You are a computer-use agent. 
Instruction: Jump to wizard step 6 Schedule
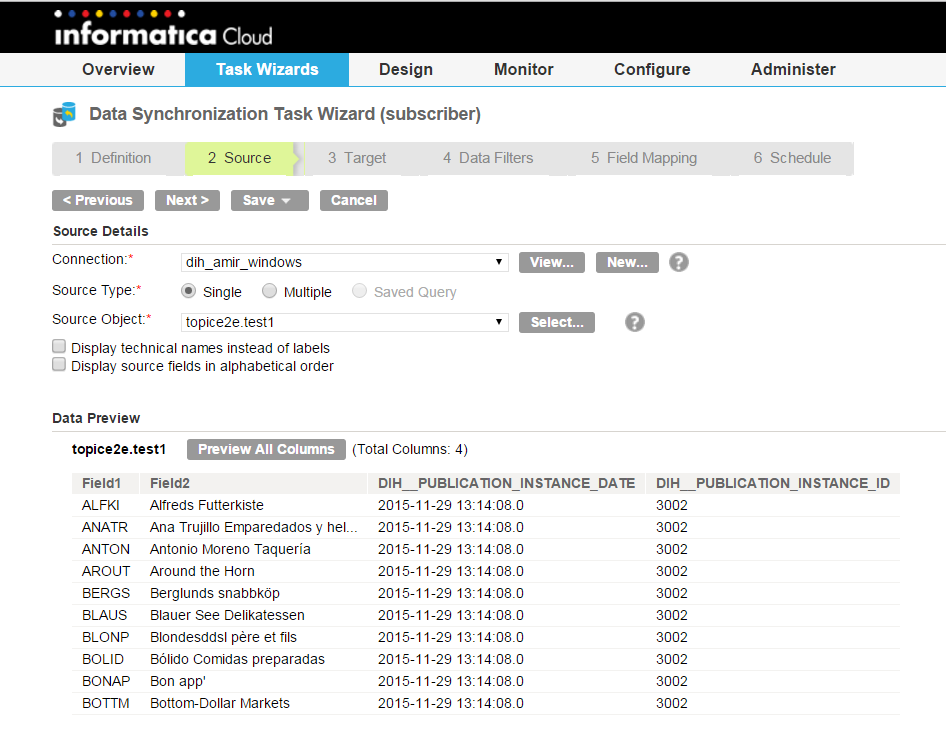tap(792, 158)
